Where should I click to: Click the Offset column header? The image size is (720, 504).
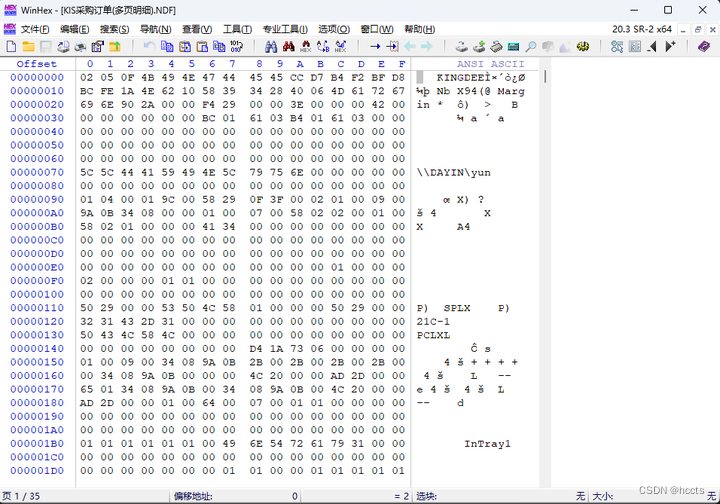(x=37, y=64)
